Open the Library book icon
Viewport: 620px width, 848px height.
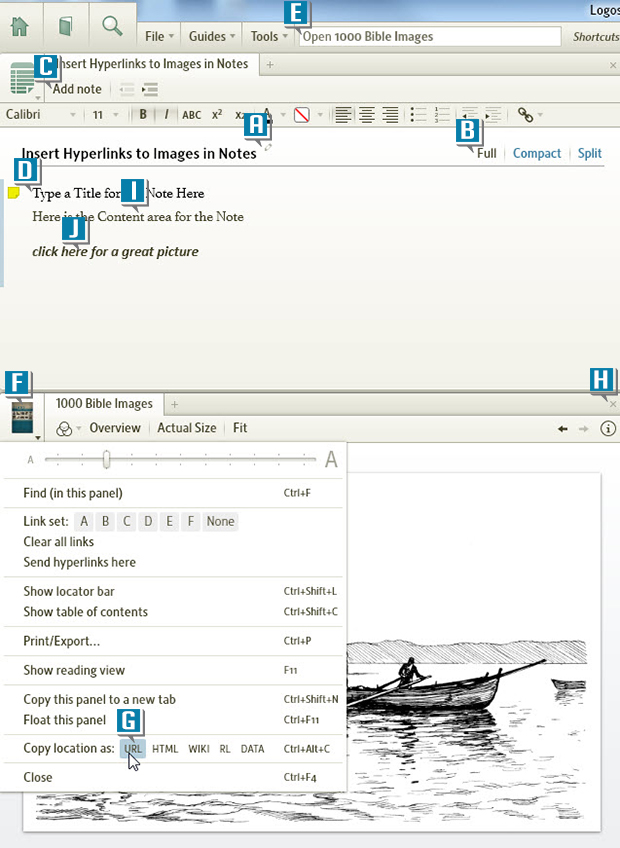pyautogui.click(x=66, y=25)
